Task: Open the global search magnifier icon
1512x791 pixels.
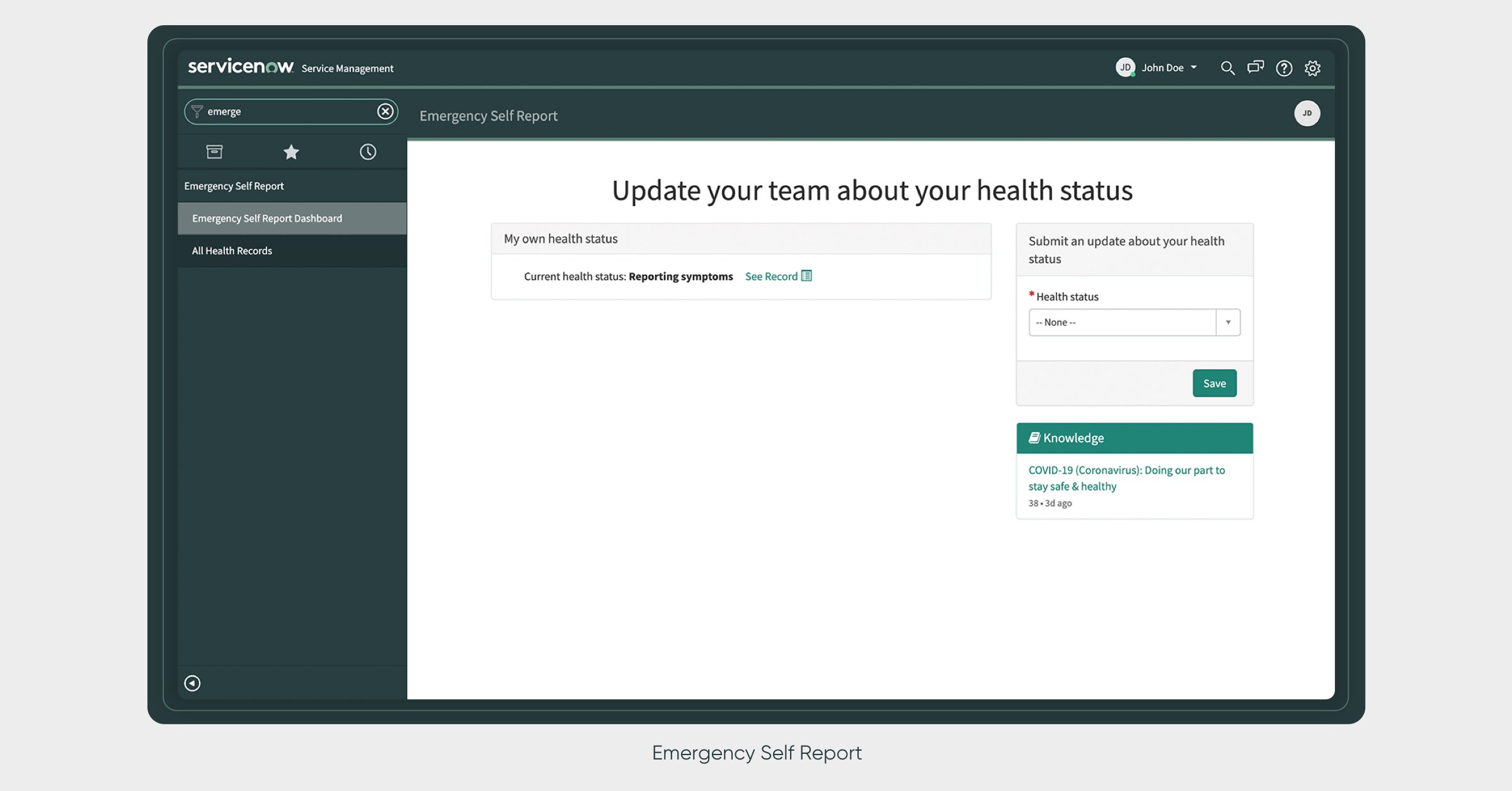Action: [1227, 68]
